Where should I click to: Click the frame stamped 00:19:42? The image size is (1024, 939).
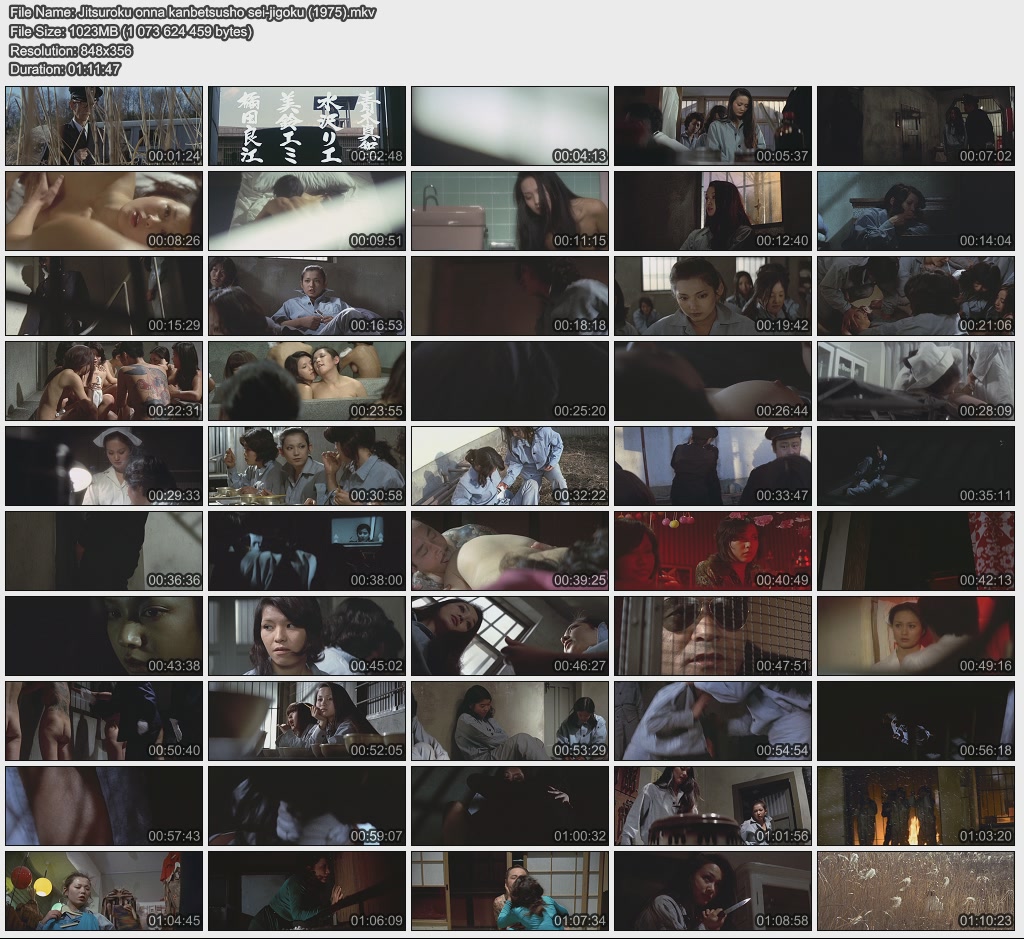click(x=713, y=296)
